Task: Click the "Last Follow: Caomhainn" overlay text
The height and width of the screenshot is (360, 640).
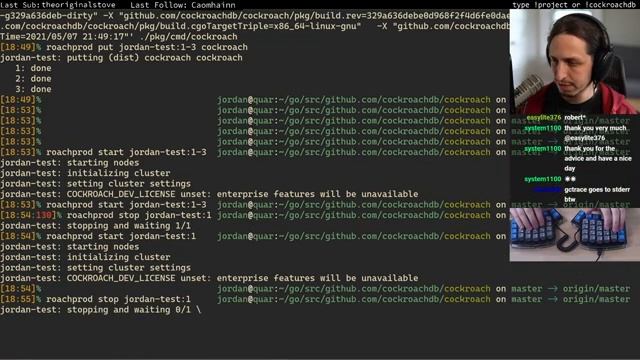Action: click(183, 5)
